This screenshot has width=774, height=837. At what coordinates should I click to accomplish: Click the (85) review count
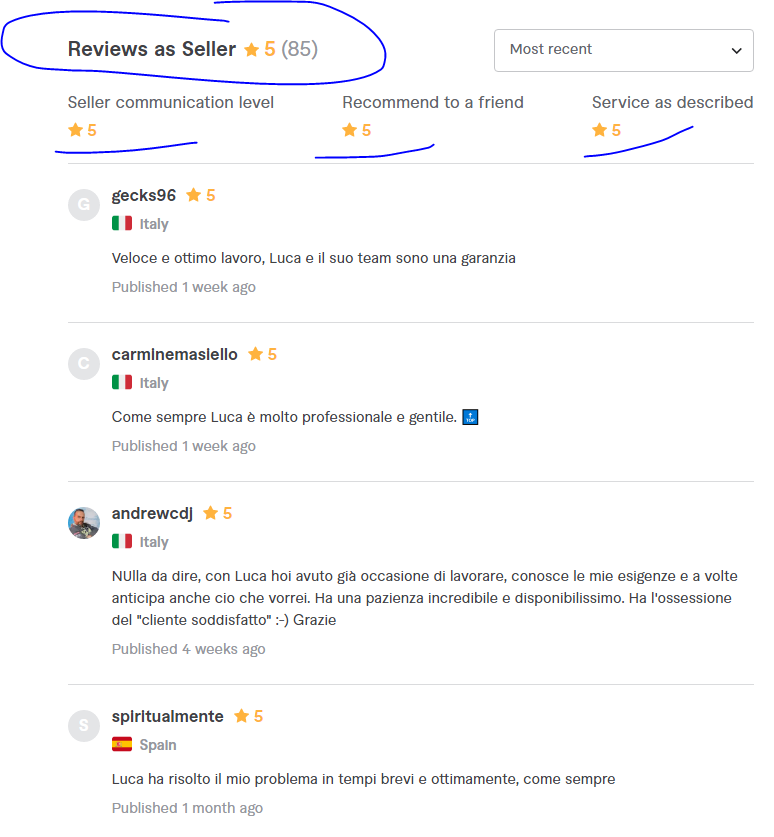pos(299,49)
